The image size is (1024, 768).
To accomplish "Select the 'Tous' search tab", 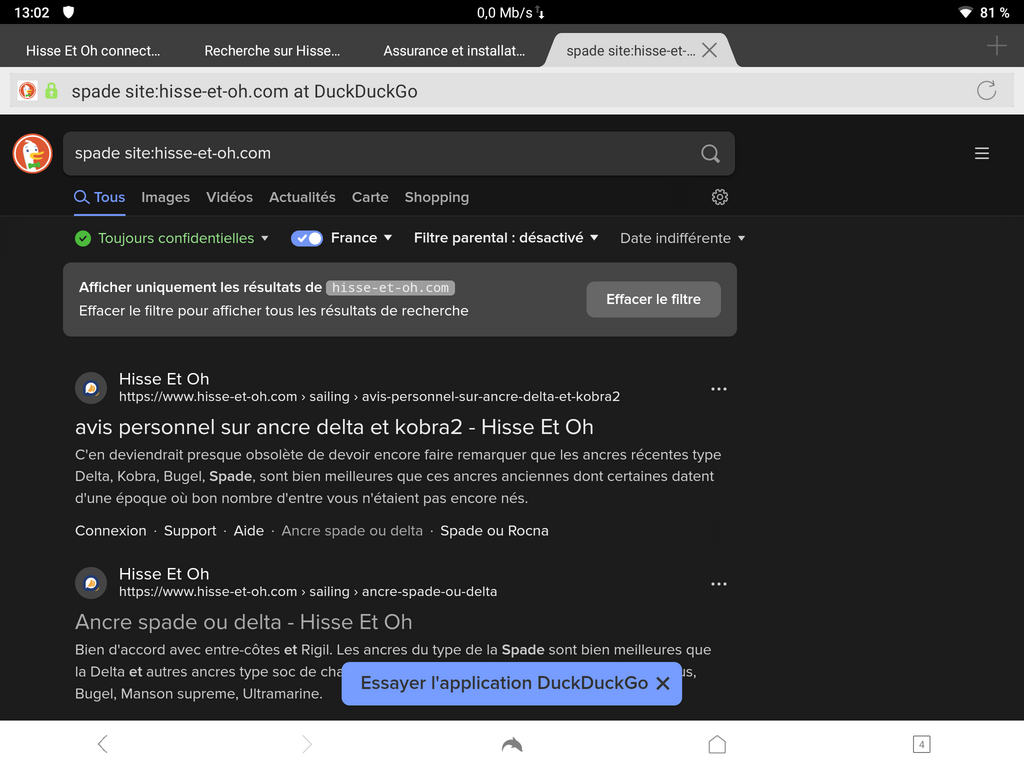I will [x=100, y=197].
